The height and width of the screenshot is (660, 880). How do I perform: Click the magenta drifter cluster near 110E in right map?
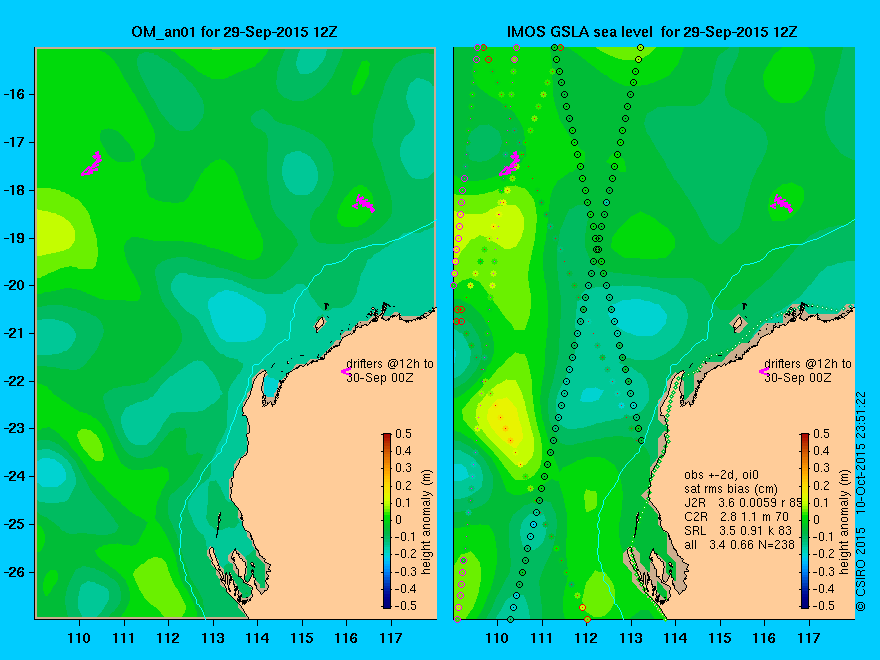510,164
